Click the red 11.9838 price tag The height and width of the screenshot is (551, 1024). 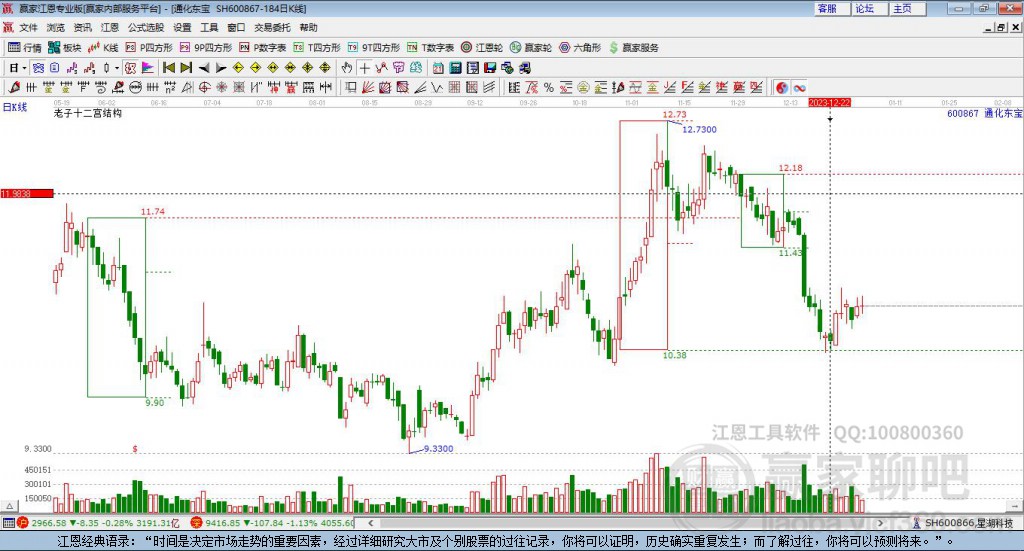point(27,193)
